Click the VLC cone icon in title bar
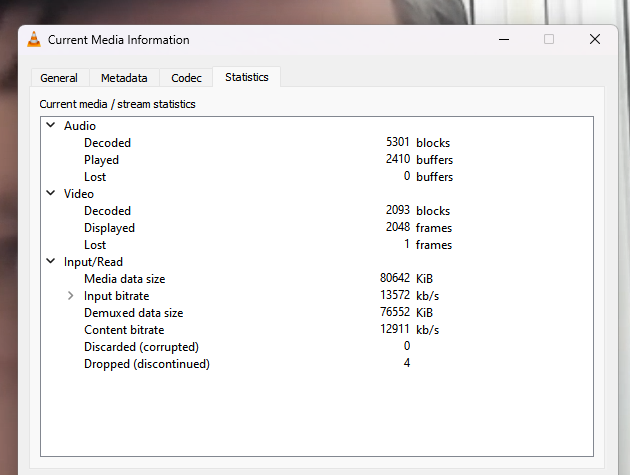630x475 pixels. tap(34, 40)
